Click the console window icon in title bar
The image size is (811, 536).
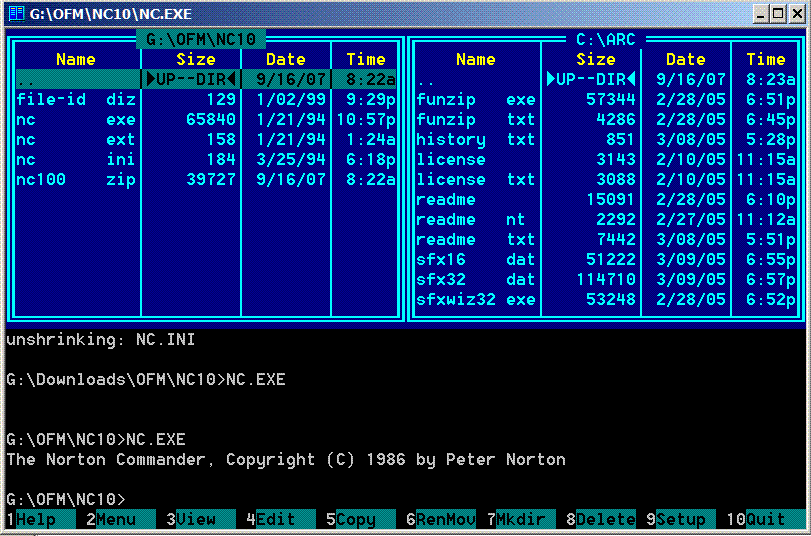[x=15, y=13]
